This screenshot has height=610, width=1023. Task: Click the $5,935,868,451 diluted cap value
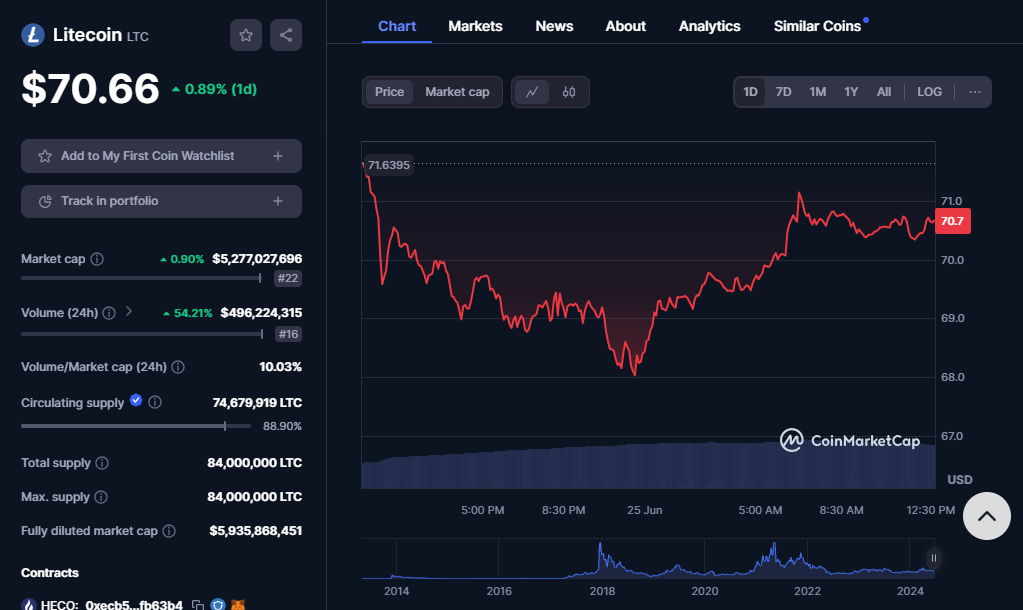pyautogui.click(x=255, y=531)
